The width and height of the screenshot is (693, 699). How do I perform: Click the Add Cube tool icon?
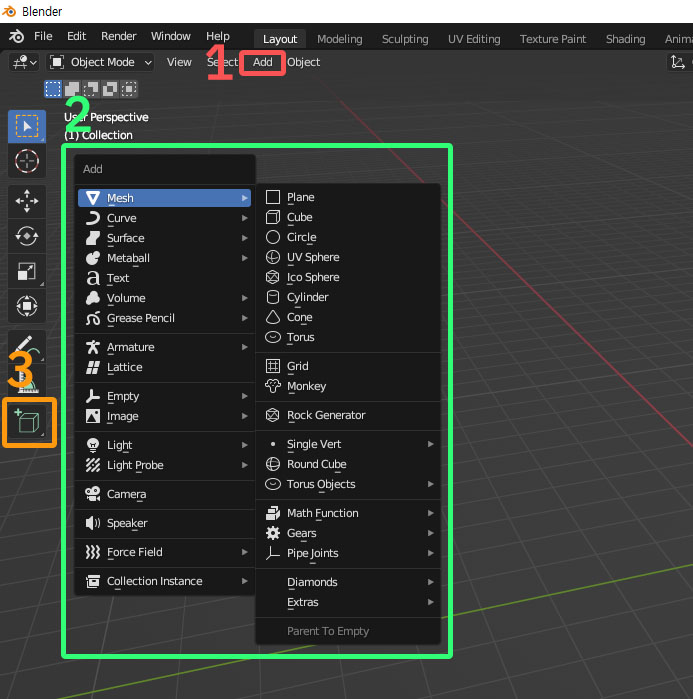tap(27, 423)
